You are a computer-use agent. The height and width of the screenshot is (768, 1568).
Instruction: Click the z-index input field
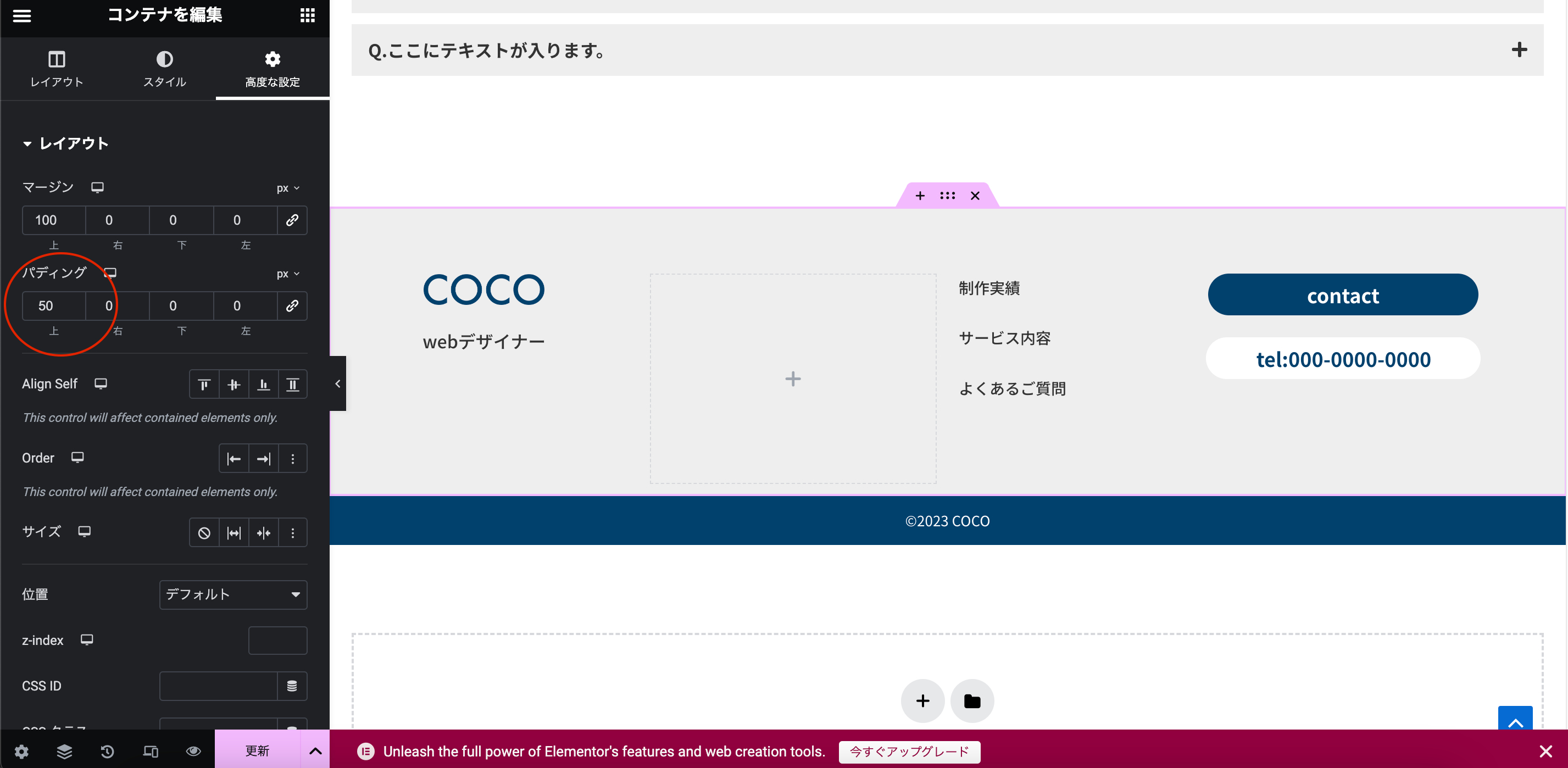tap(277, 639)
